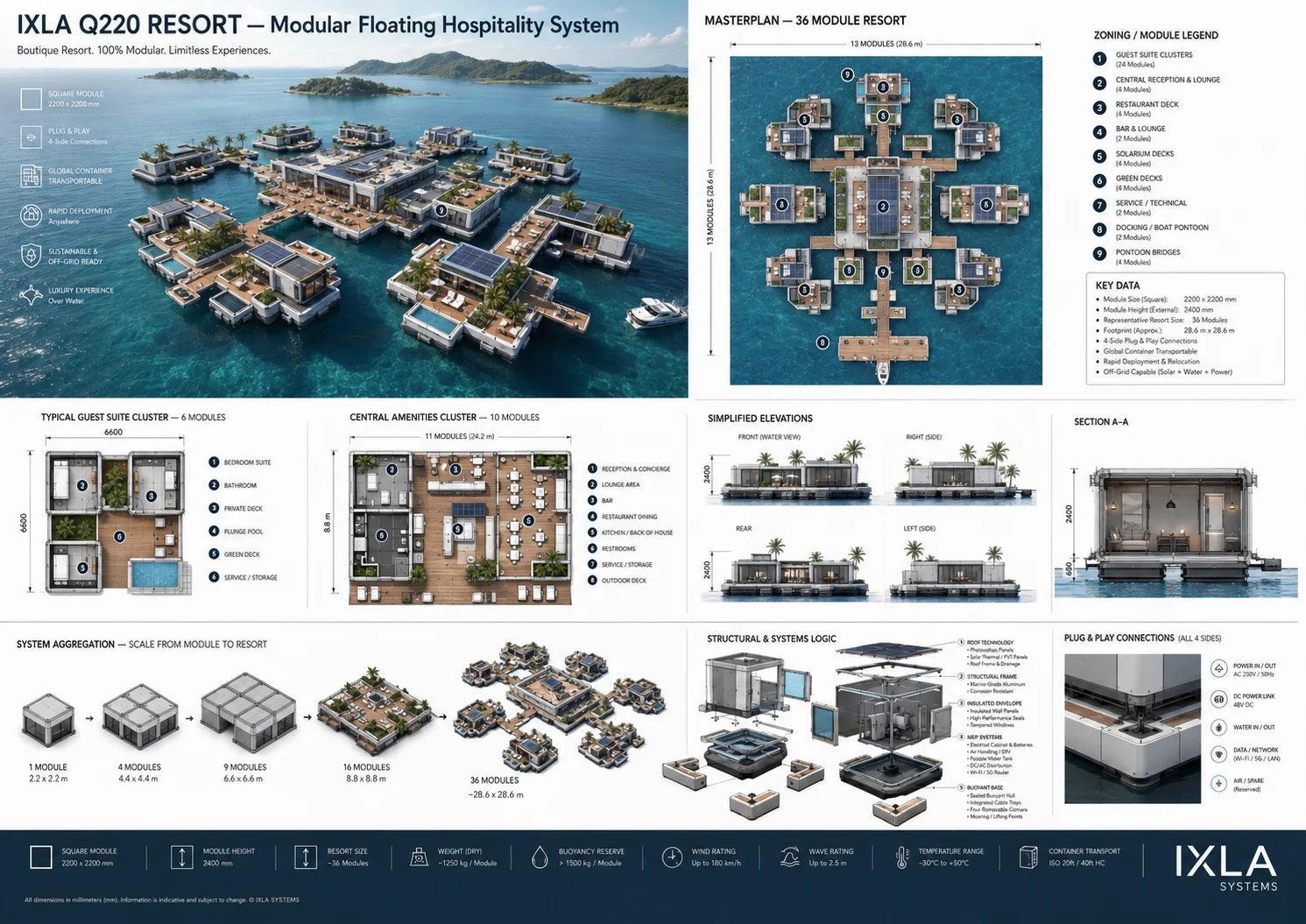The image size is (1306, 924).
Task: Select the Air / Spare connection icon
Action: coord(1218,784)
